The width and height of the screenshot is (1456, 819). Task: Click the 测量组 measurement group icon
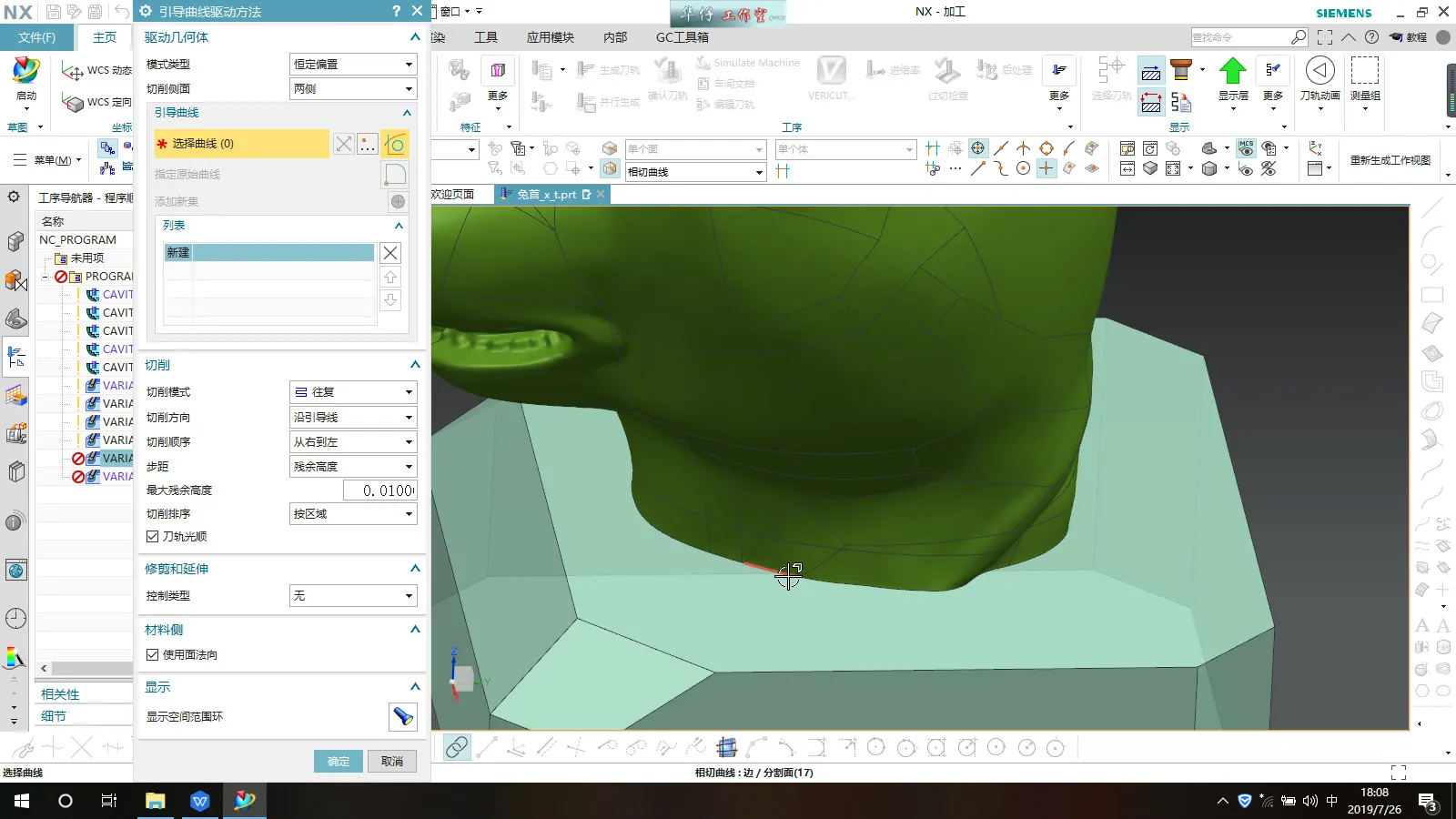point(1364,71)
